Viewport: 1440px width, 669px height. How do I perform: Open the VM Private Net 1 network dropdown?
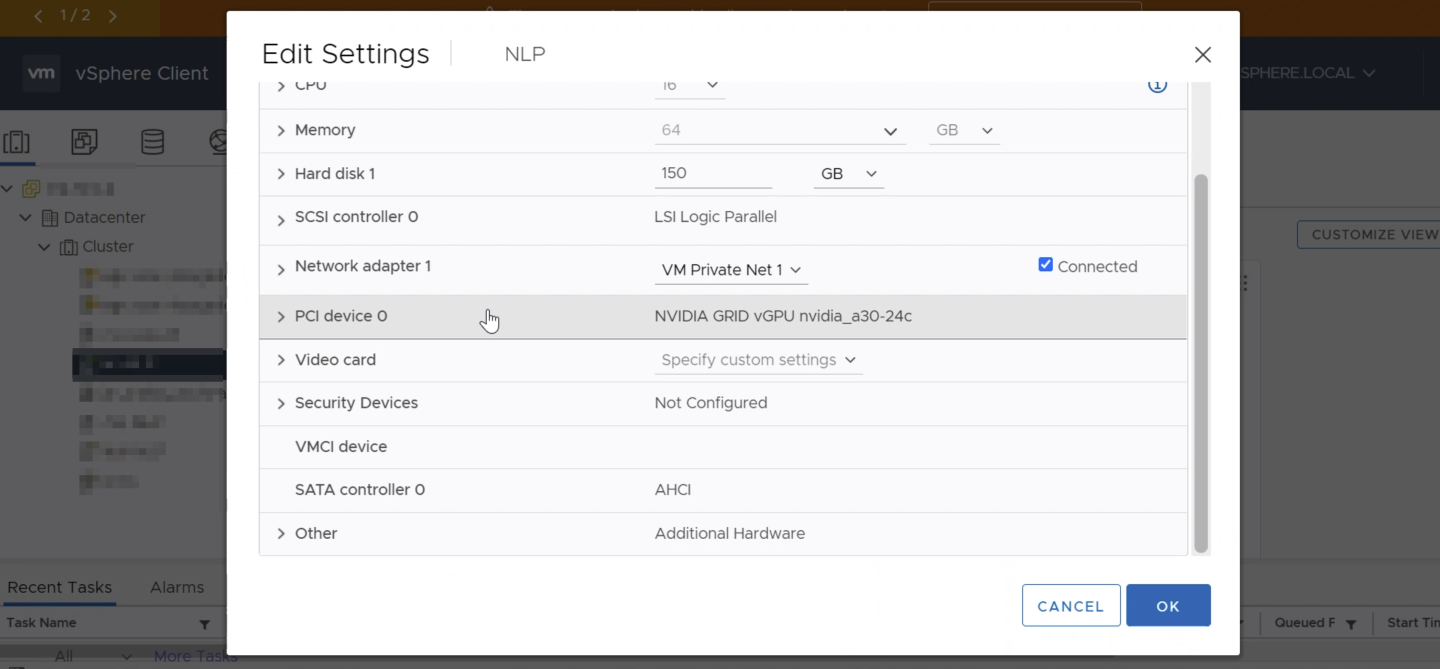tap(731, 270)
